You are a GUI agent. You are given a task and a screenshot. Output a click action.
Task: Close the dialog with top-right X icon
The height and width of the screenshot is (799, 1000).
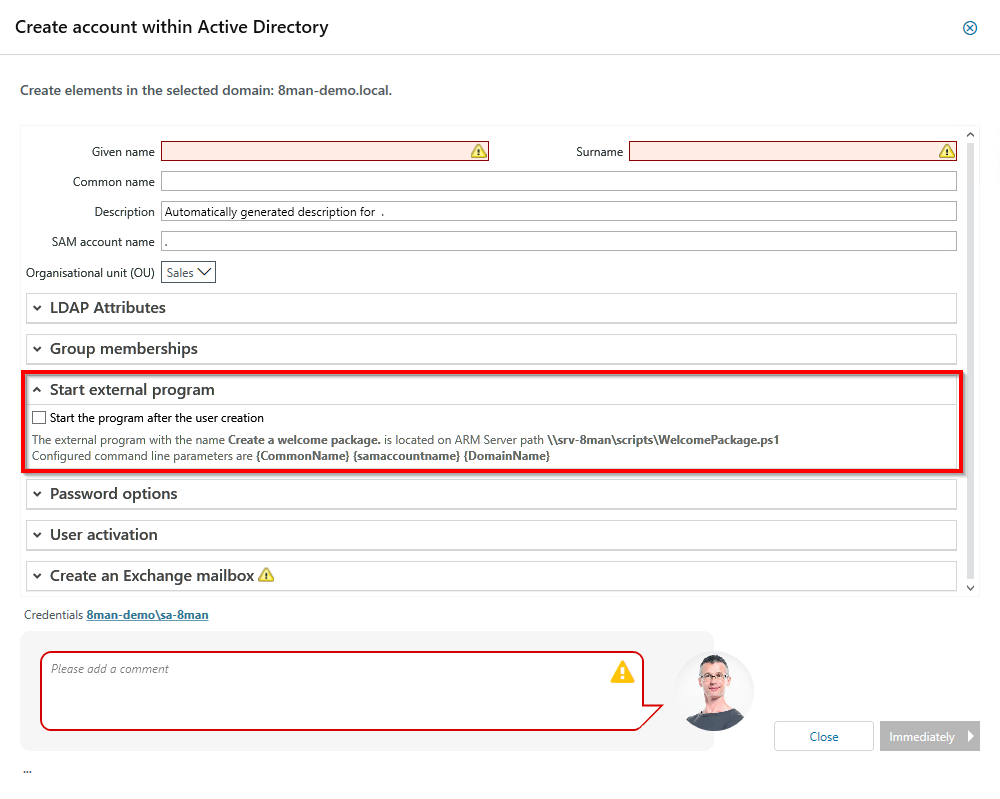[969, 28]
